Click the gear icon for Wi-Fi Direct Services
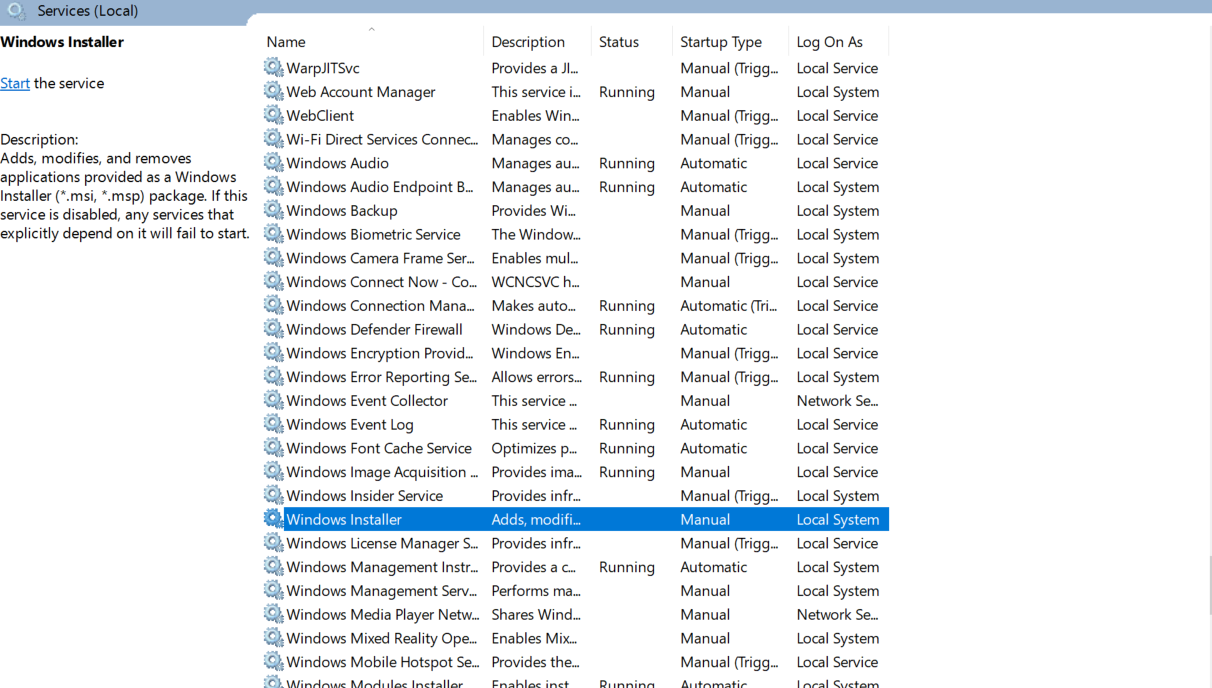This screenshot has height=688, width=1212. (x=273, y=140)
